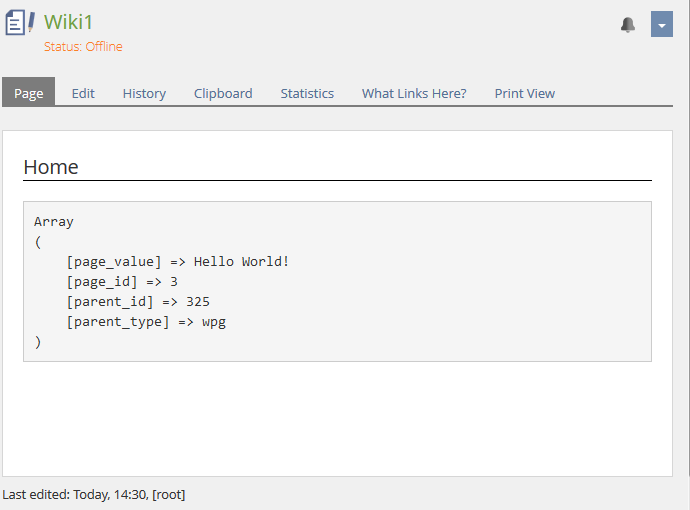Open the What Links Here? tab
The width and height of the screenshot is (690, 510).
(x=414, y=93)
